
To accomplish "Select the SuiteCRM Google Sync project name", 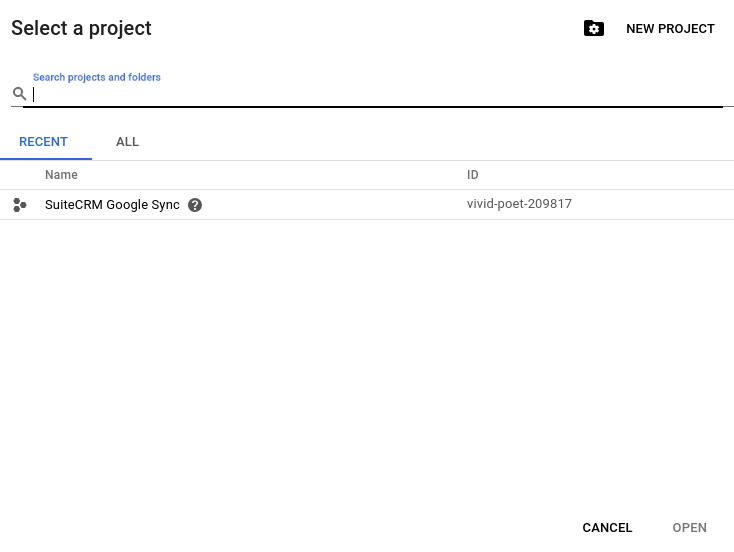I will tap(112, 205).
